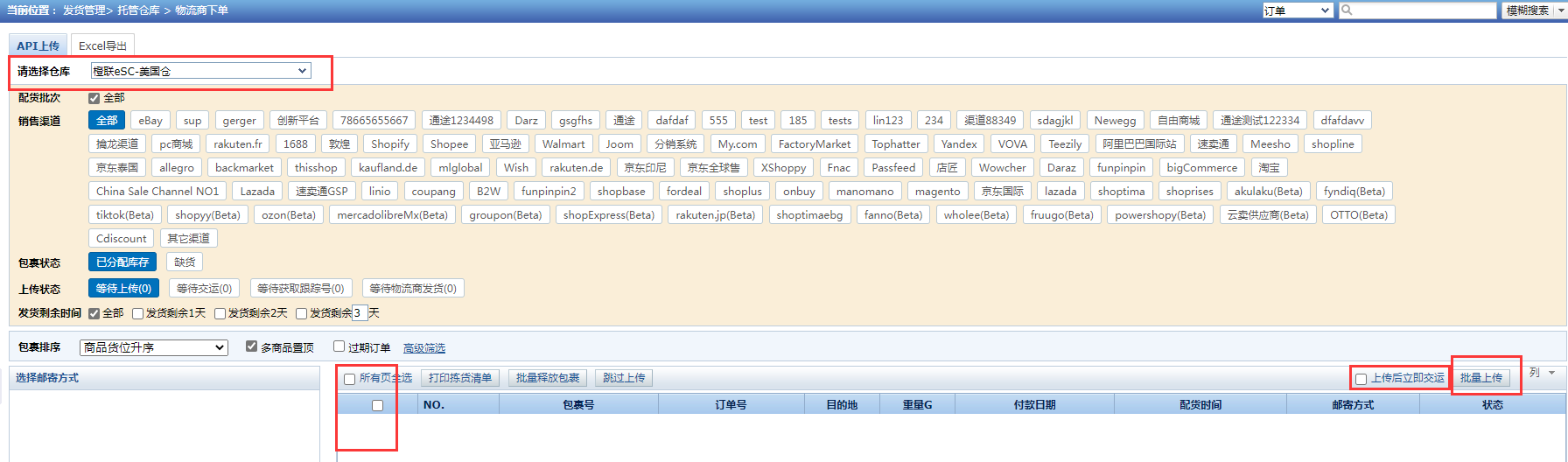Open the 商品货位升序 sorting dropdown
Viewport: 1568px width, 462px height.
[x=154, y=347]
